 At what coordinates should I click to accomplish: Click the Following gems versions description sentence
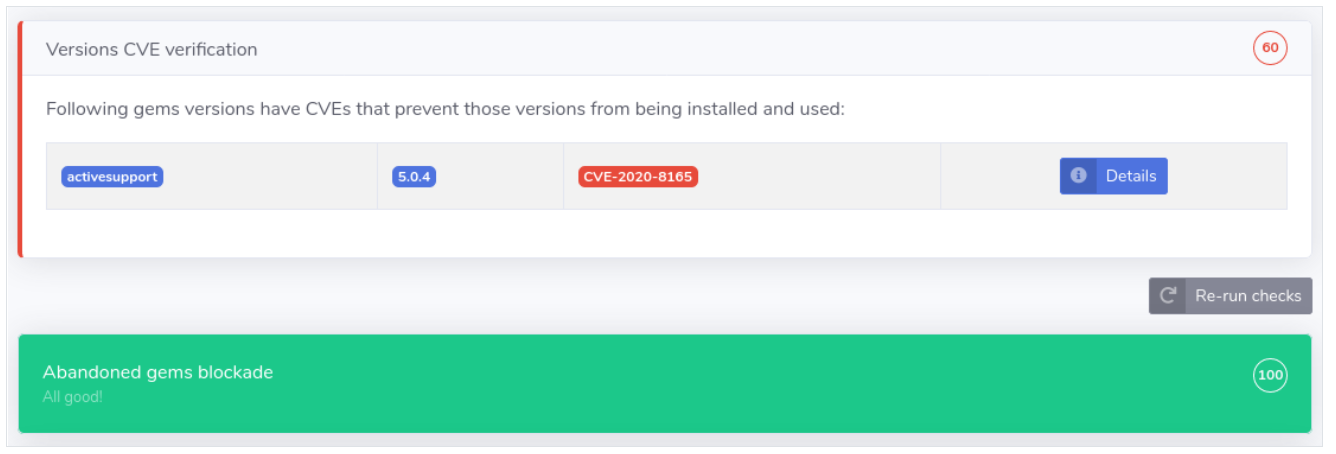[x=445, y=108]
